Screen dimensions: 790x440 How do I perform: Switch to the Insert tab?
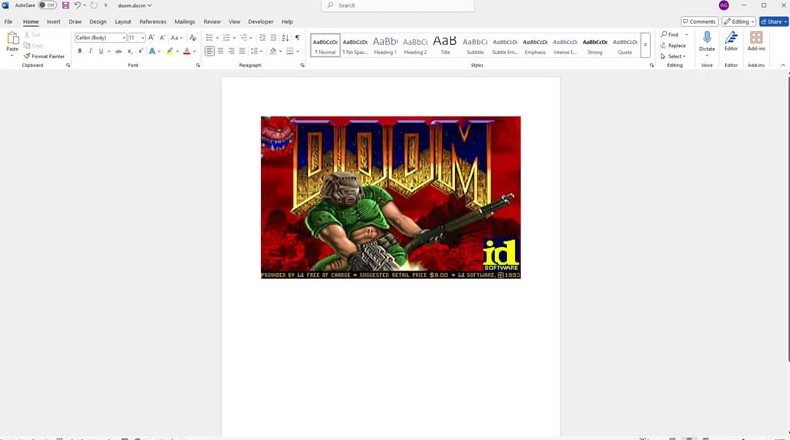pos(53,22)
